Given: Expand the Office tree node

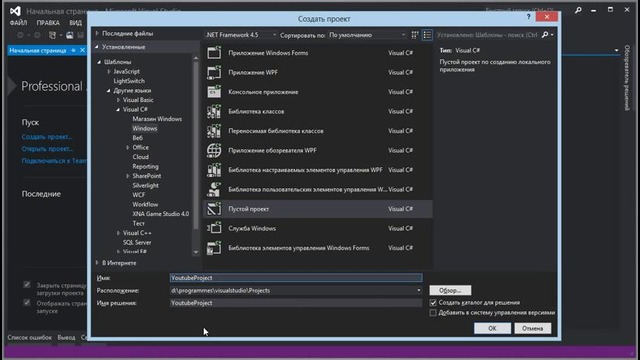Looking at the screenshot, I should [128, 147].
